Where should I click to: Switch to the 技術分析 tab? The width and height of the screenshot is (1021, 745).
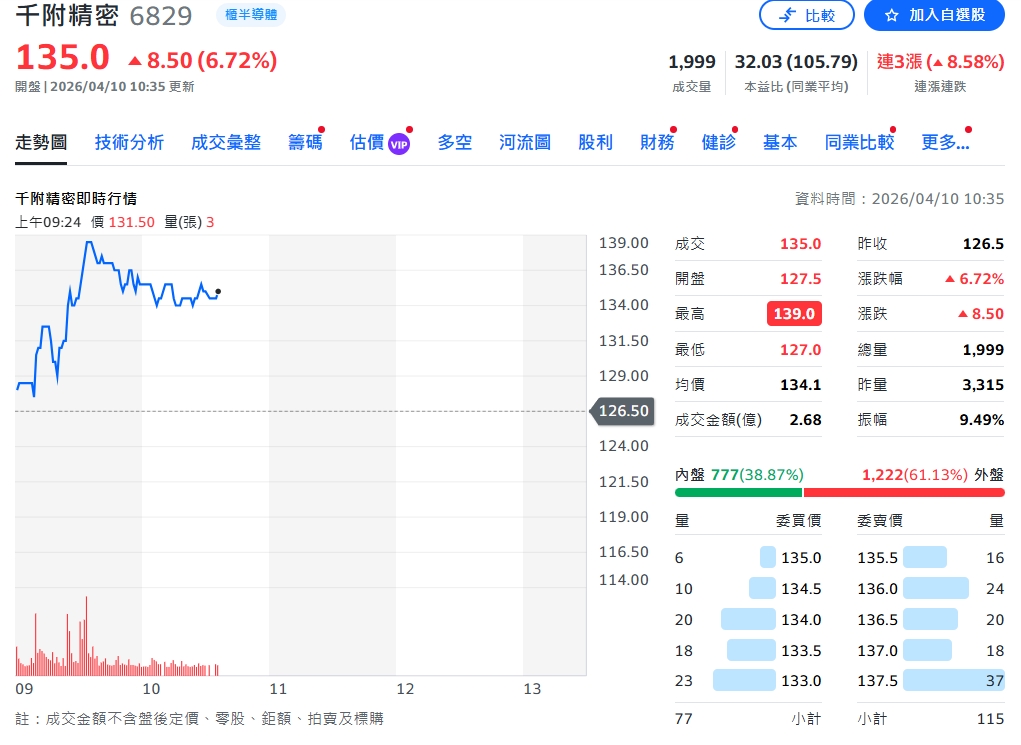[129, 142]
